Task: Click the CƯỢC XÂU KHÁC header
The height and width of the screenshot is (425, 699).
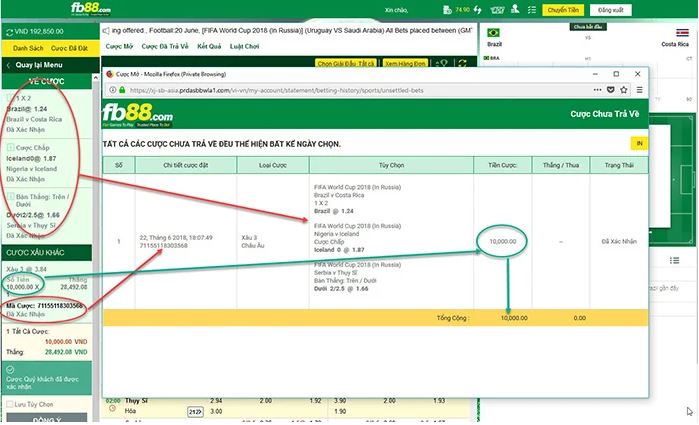Action: (x=47, y=253)
